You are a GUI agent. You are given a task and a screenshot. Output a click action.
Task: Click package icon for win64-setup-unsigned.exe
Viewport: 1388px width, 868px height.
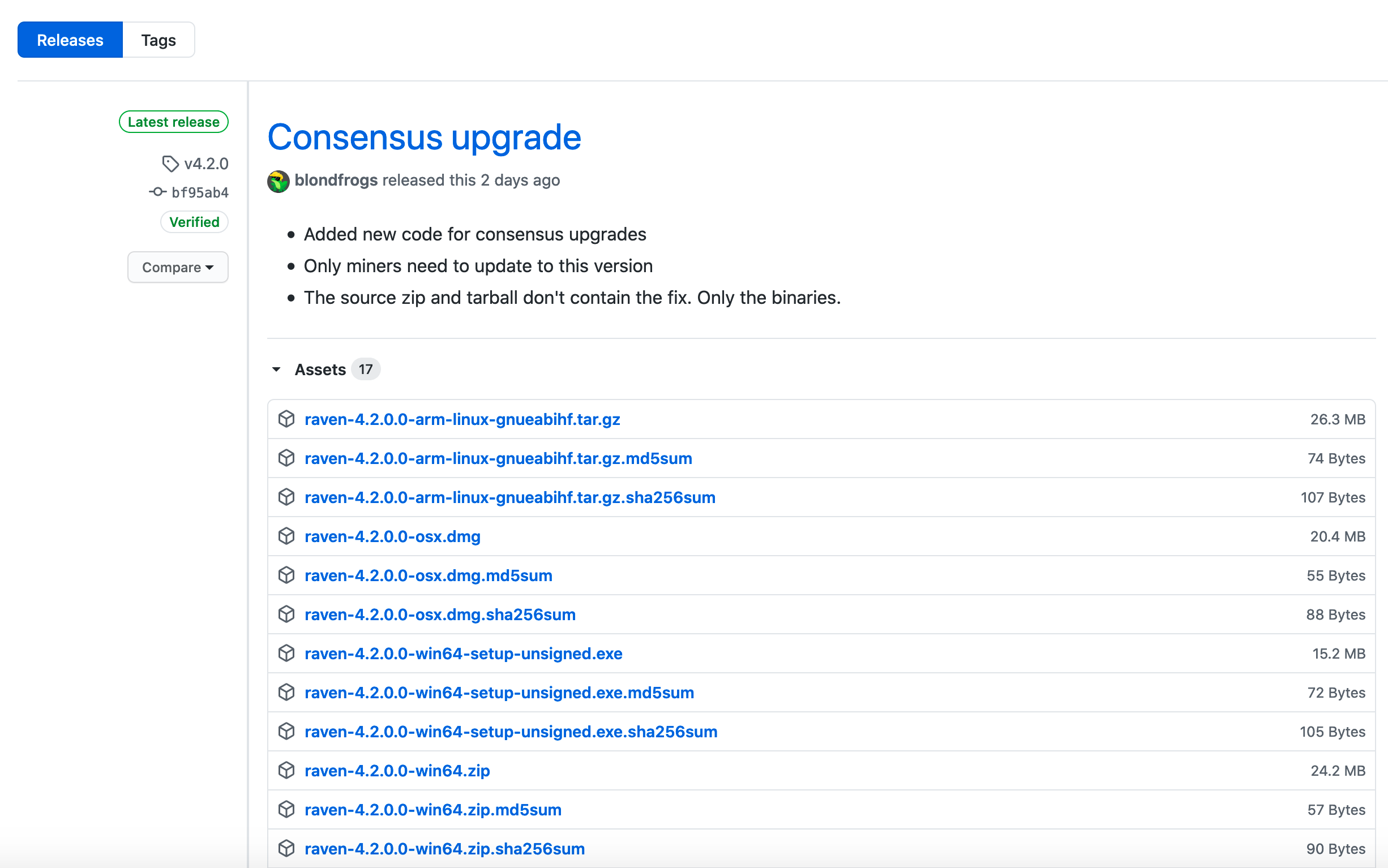[286, 654]
